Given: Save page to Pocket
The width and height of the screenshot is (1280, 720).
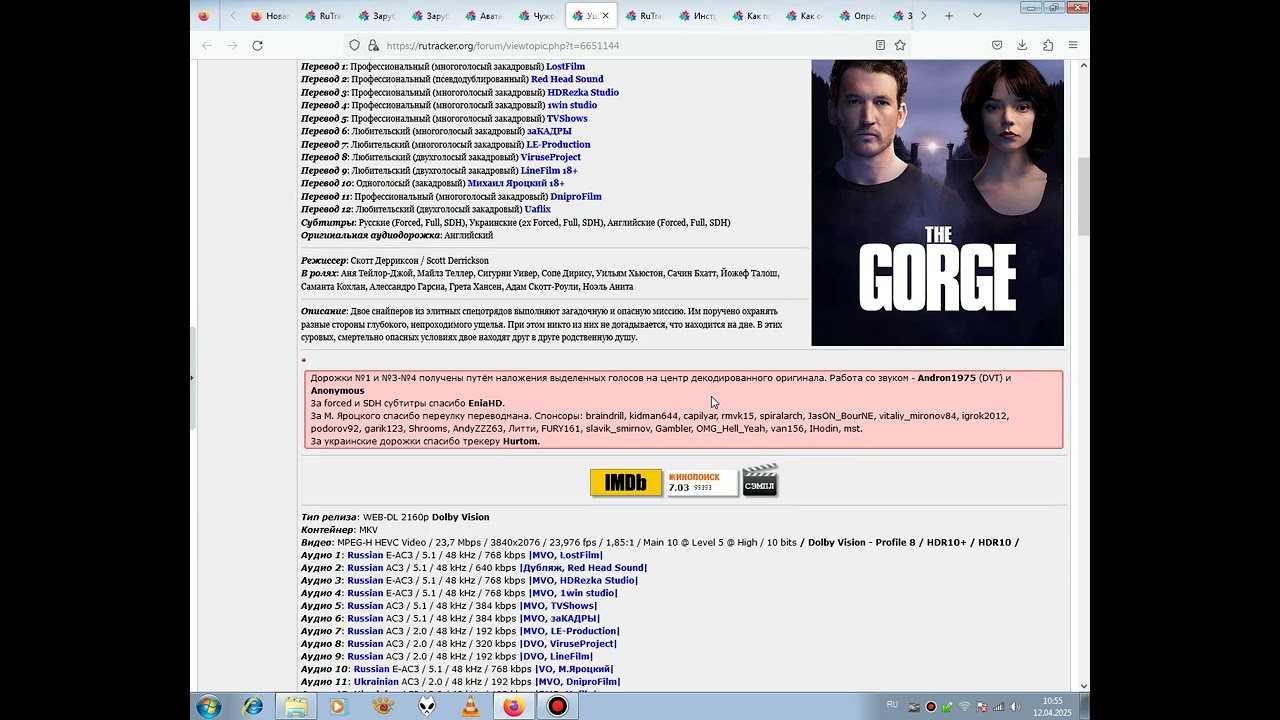Looking at the screenshot, I should coord(997,45).
